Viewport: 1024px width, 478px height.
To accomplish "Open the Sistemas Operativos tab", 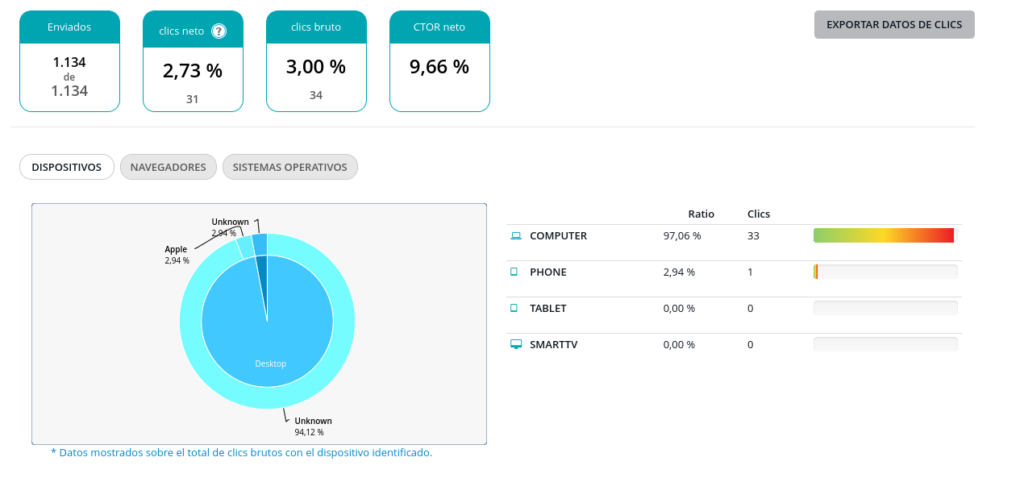I will tap(290, 167).
